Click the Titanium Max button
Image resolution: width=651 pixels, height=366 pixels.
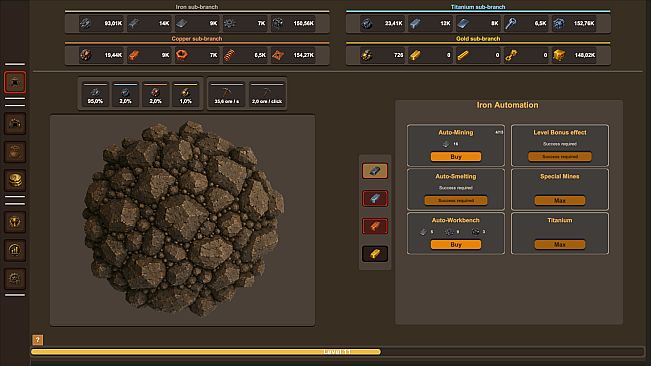[x=560, y=244]
